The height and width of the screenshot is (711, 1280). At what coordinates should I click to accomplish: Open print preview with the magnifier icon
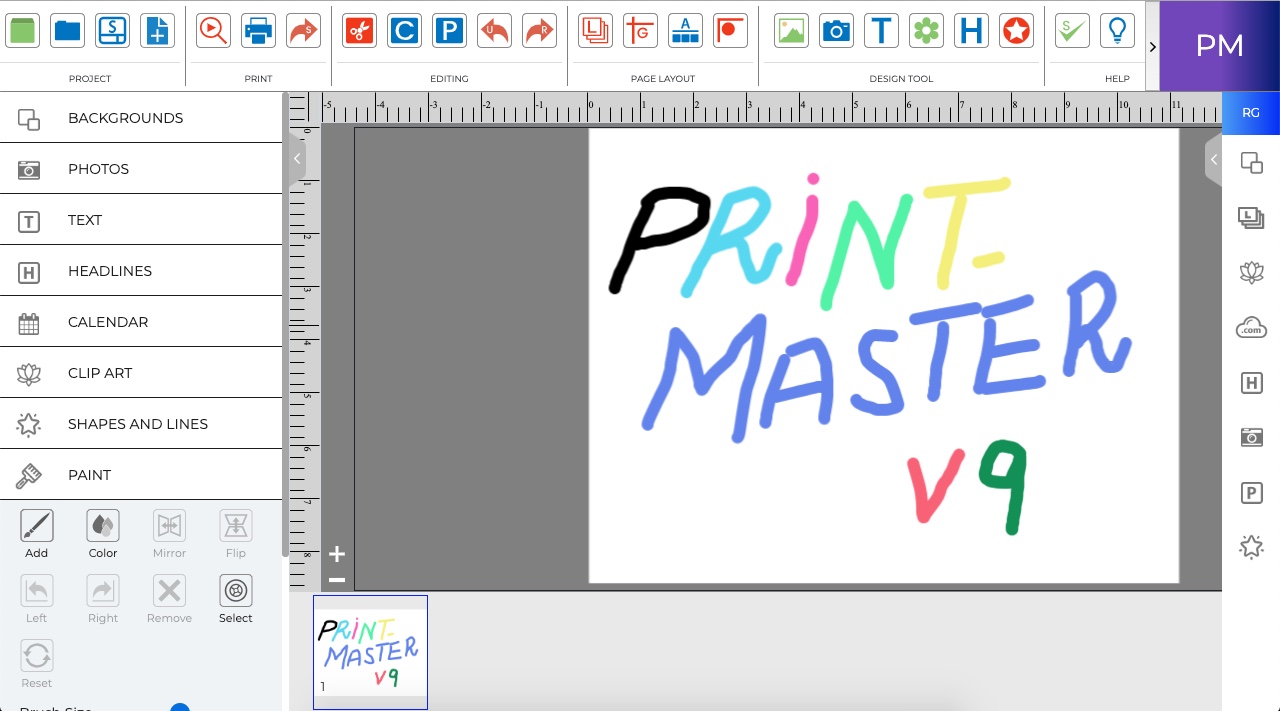(x=213, y=30)
